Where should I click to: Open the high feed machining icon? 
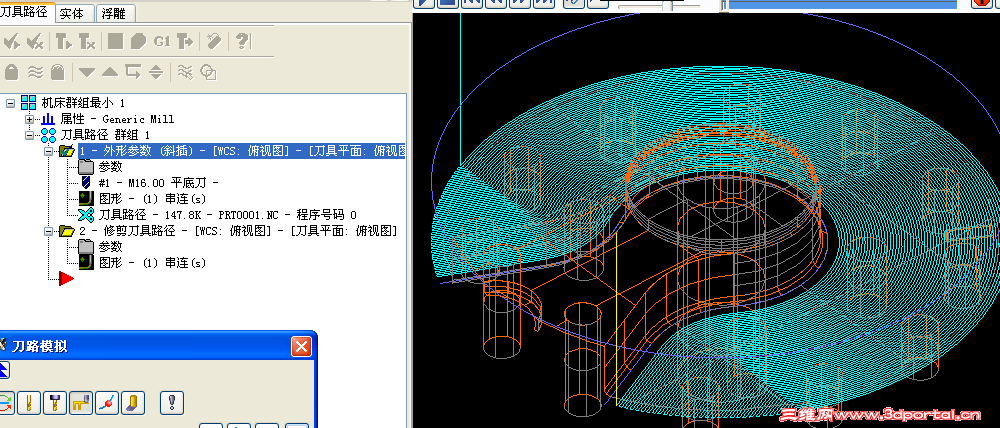tap(185, 42)
